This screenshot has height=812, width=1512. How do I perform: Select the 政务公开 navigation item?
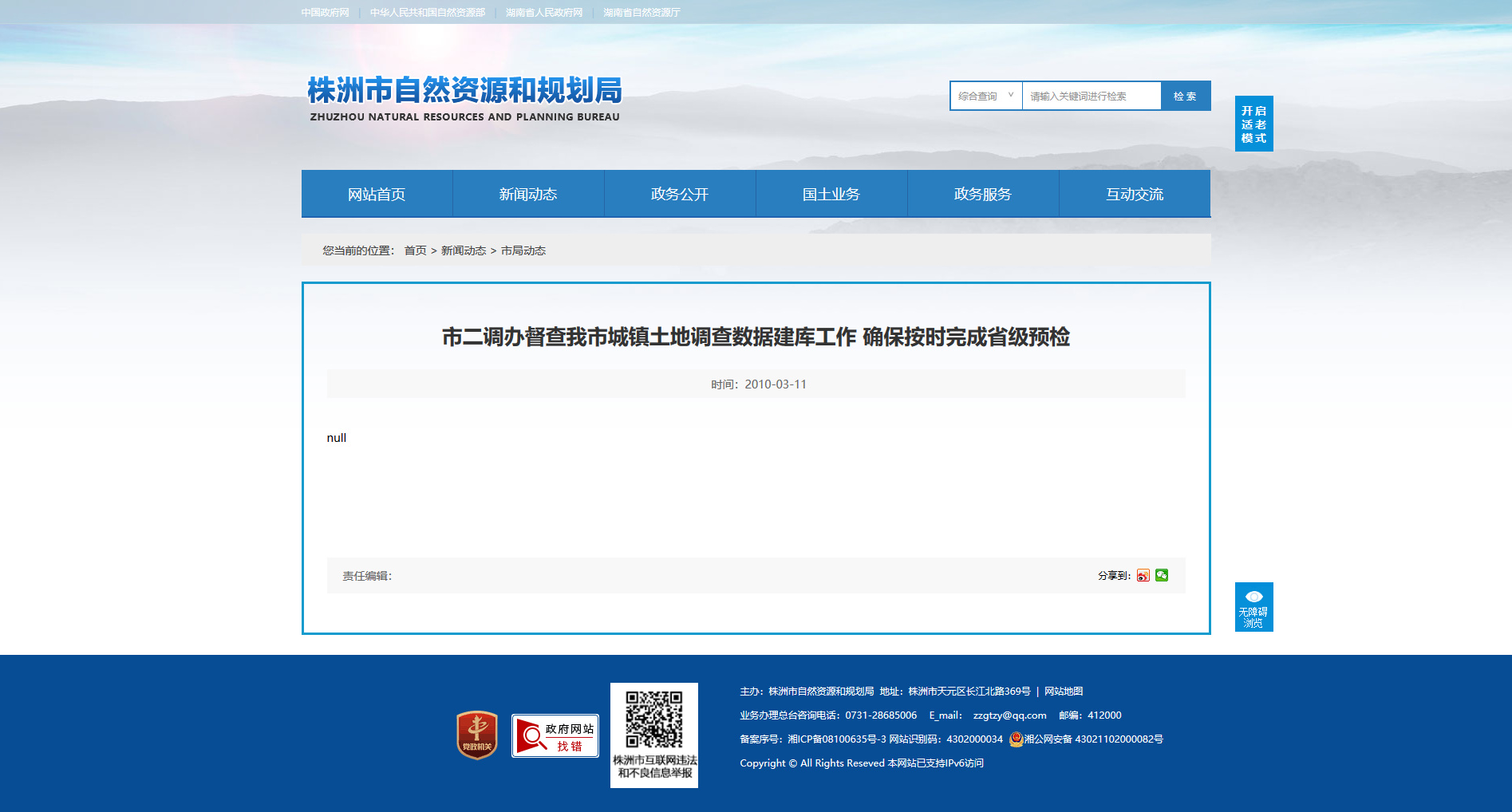point(680,194)
